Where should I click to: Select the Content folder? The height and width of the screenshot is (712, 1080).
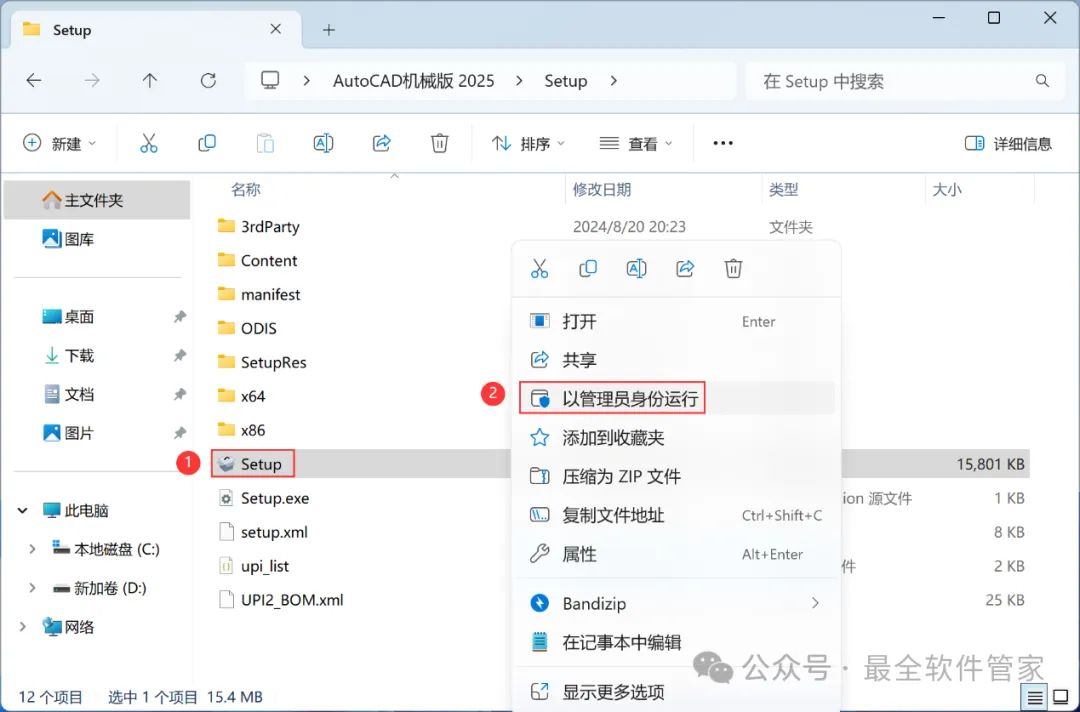(257, 260)
